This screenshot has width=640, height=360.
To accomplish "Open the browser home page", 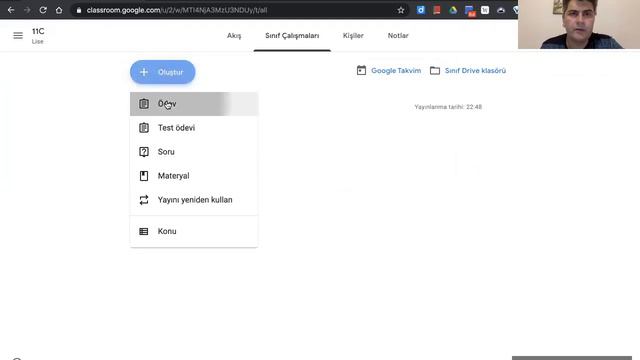I will click(59, 10).
